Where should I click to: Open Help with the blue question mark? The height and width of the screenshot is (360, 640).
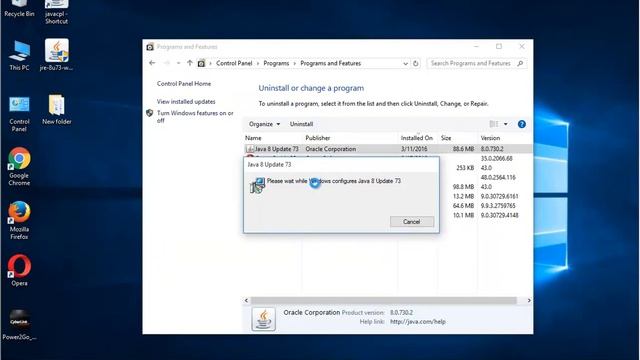(x=522, y=124)
